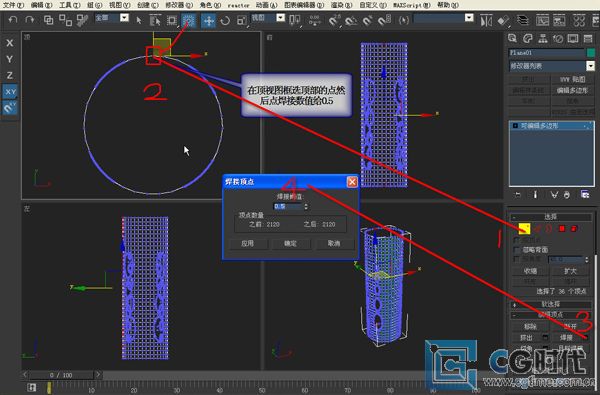Open the 全部 selection filter dropdown
The height and width of the screenshot is (395, 600).
click(x=124, y=18)
